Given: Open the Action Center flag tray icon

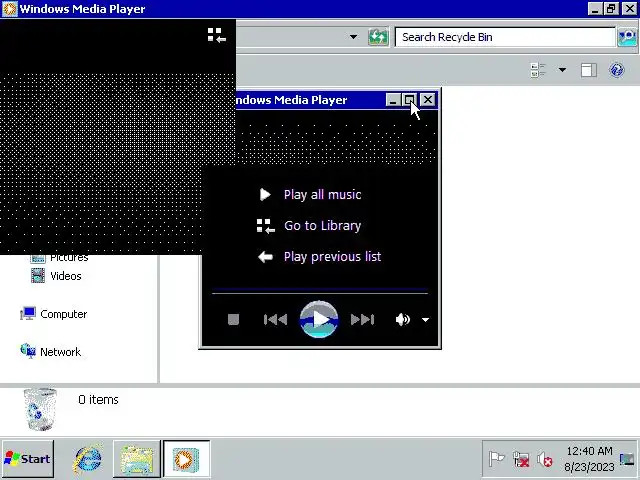Looking at the screenshot, I should 496,459.
